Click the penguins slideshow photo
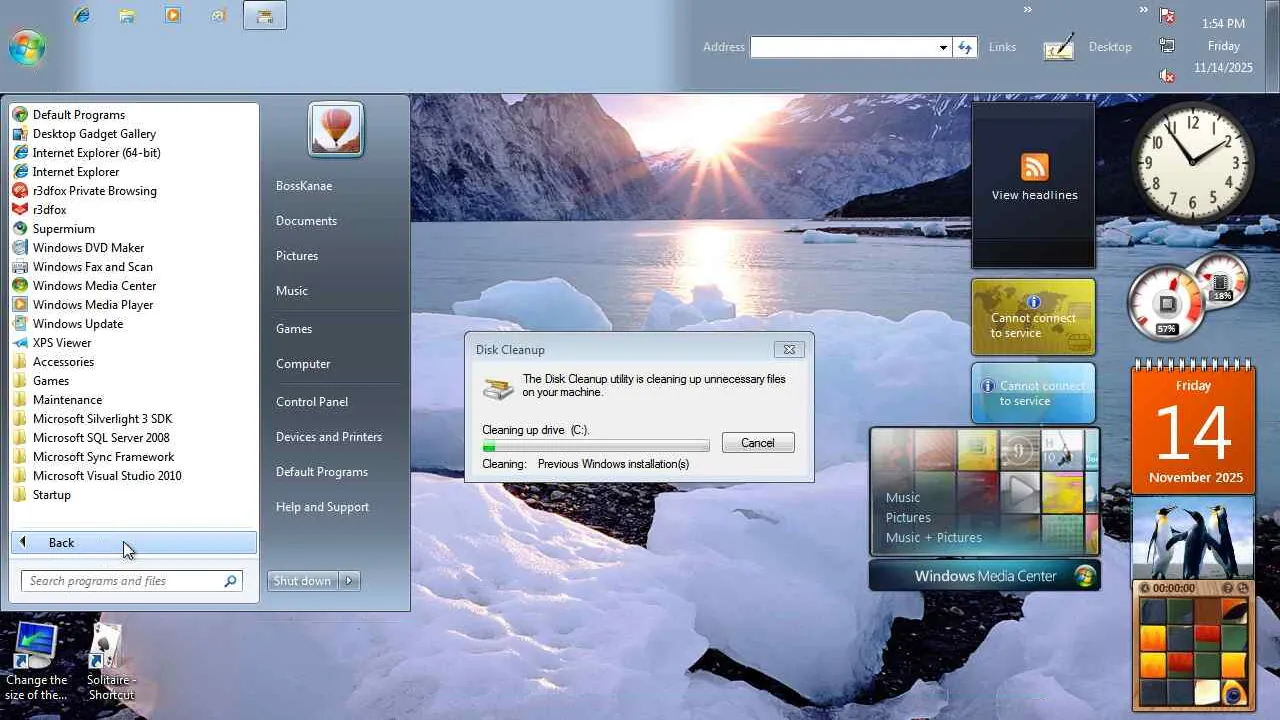Viewport: 1280px width, 720px height. click(x=1193, y=537)
